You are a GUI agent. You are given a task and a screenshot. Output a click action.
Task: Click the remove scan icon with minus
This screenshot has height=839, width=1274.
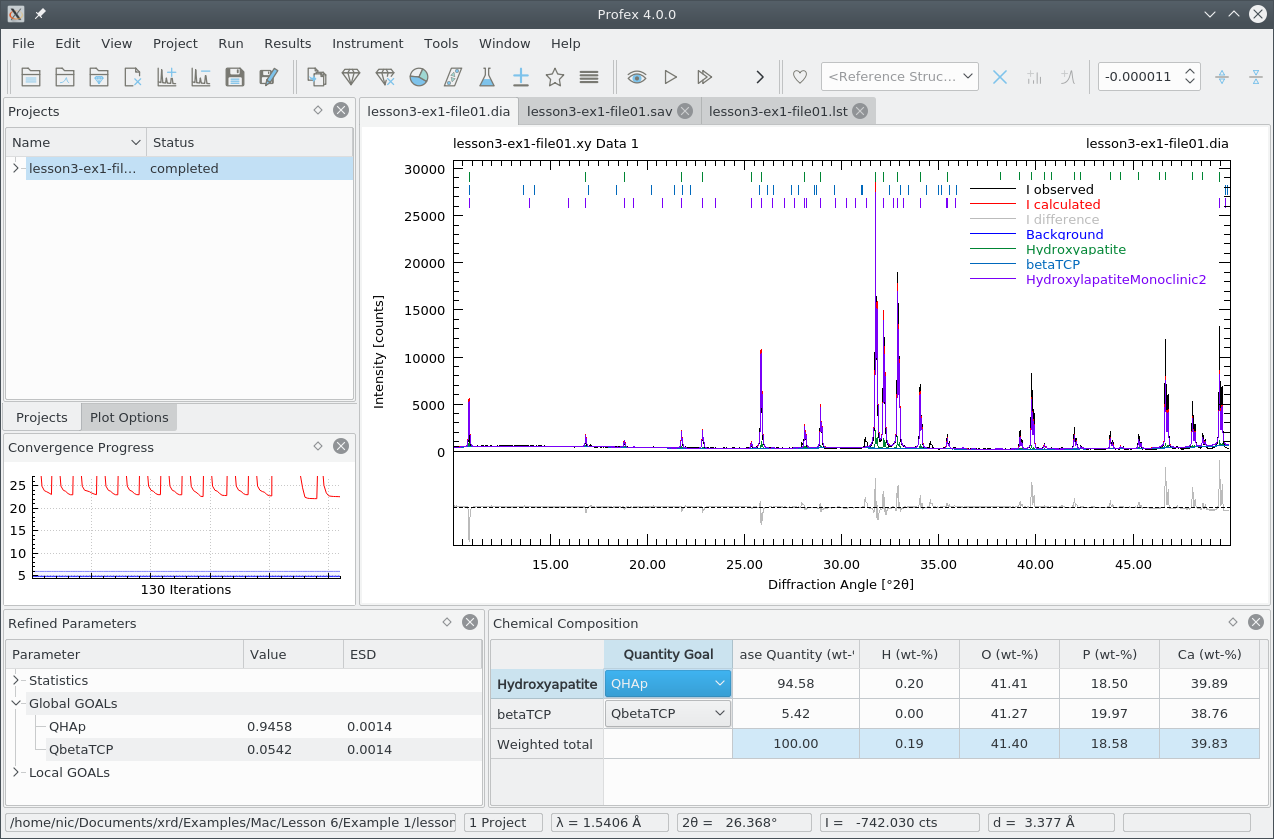point(201,77)
